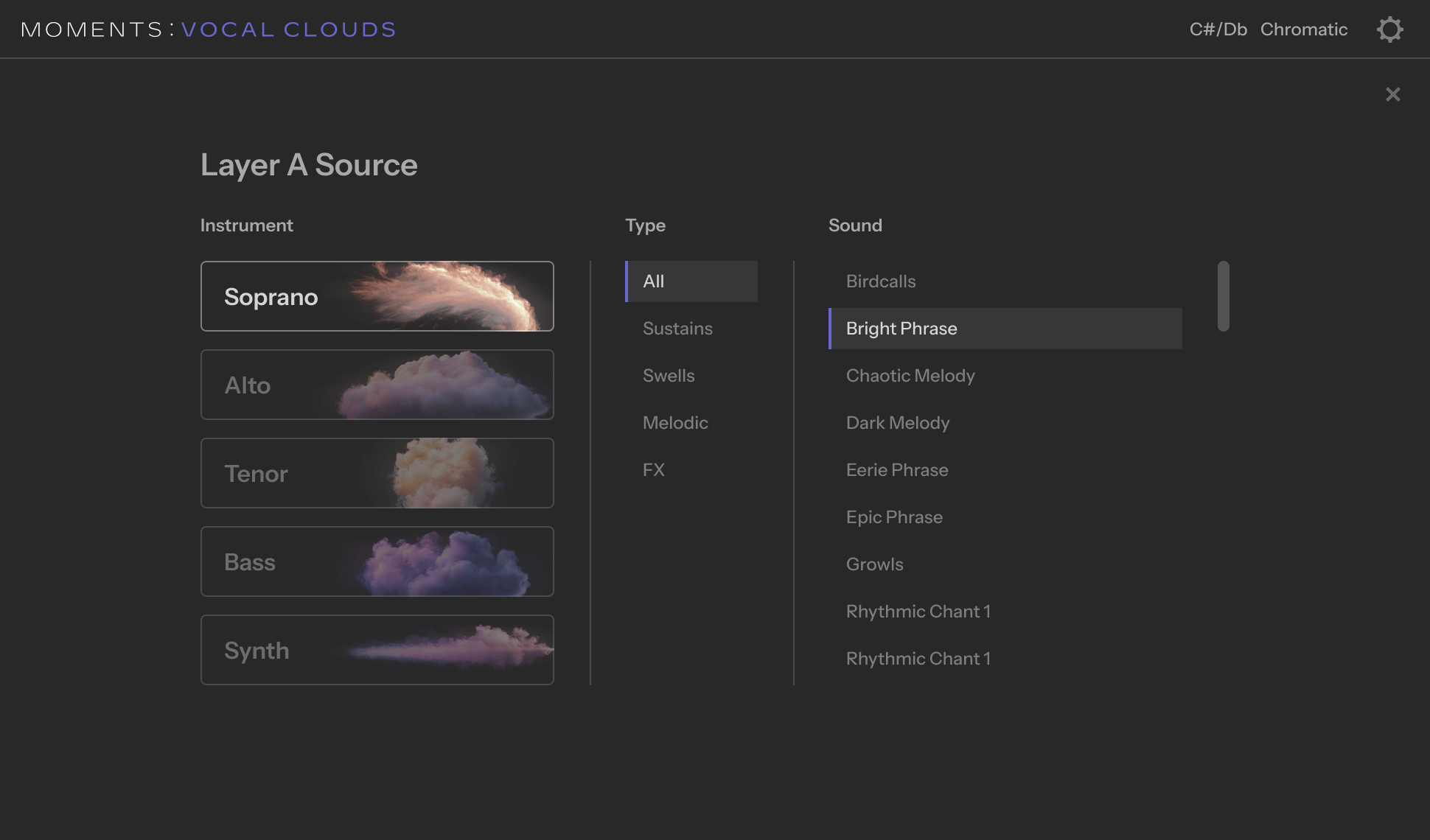Select Chaotic Melody from sound list
The image size is (1430, 840).
click(910, 376)
